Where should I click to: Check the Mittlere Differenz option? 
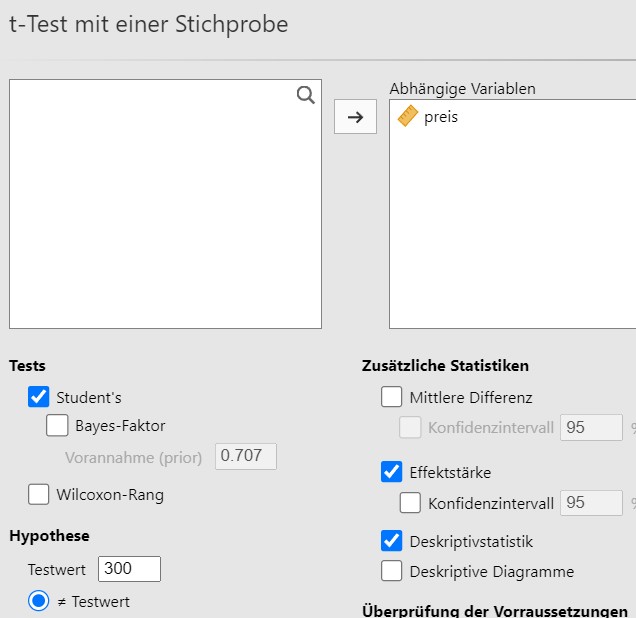click(391, 397)
